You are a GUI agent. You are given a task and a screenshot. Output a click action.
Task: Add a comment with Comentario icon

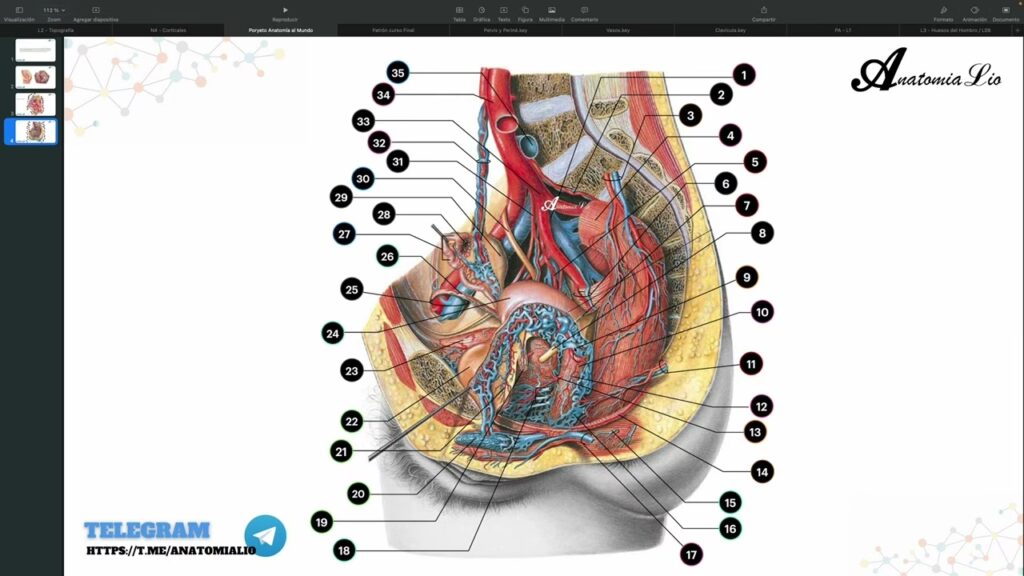tap(584, 10)
